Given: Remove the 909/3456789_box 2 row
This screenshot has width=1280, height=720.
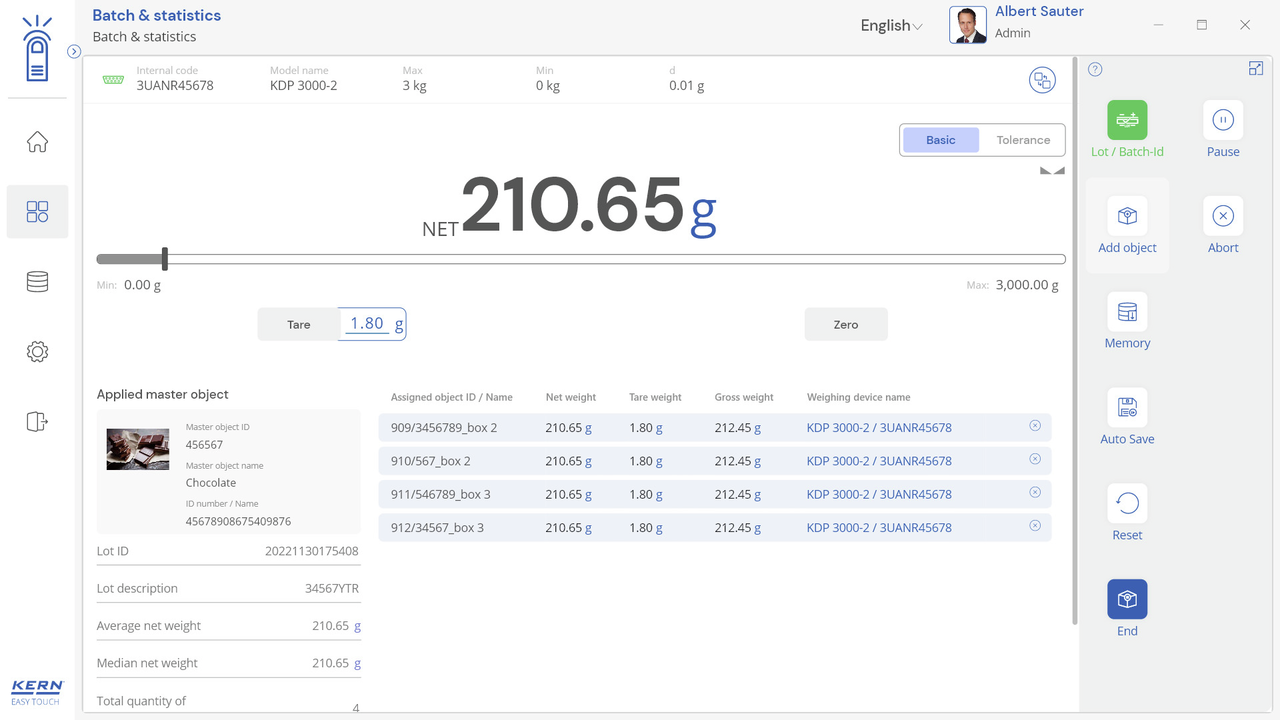Looking at the screenshot, I should pos(1035,426).
